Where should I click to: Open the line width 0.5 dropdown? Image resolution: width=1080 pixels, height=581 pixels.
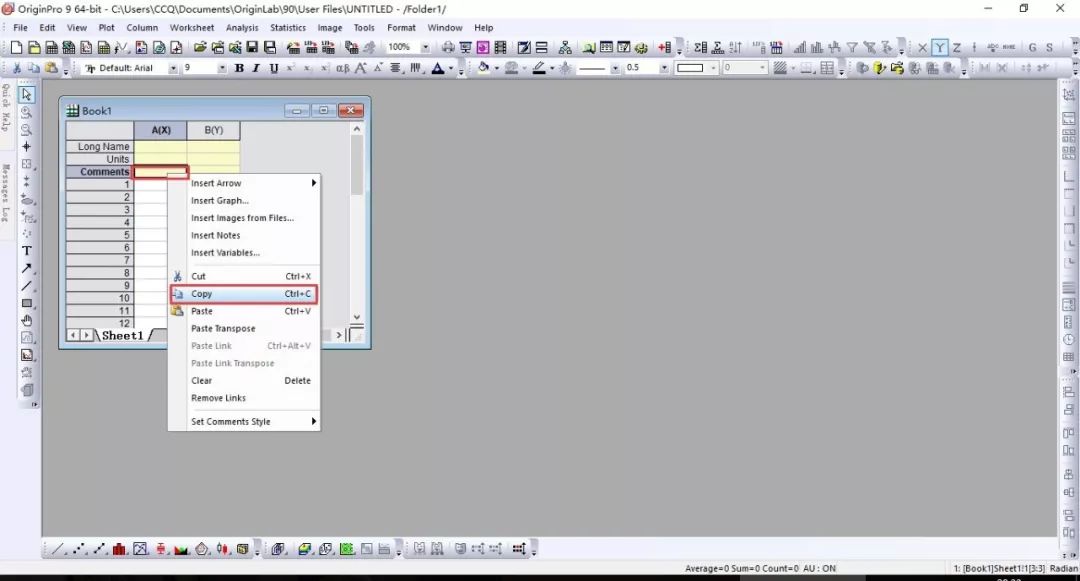[x=664, y=67]
